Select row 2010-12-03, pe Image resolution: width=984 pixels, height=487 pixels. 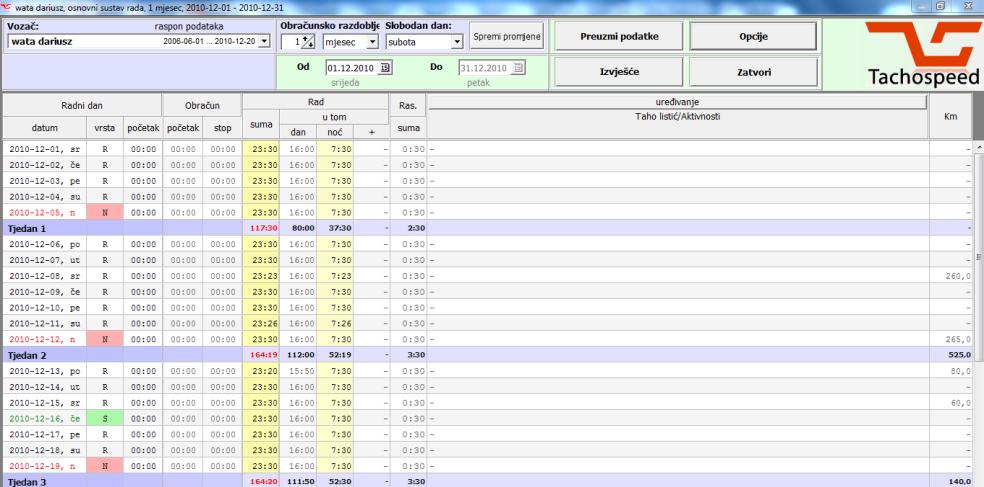487,181
